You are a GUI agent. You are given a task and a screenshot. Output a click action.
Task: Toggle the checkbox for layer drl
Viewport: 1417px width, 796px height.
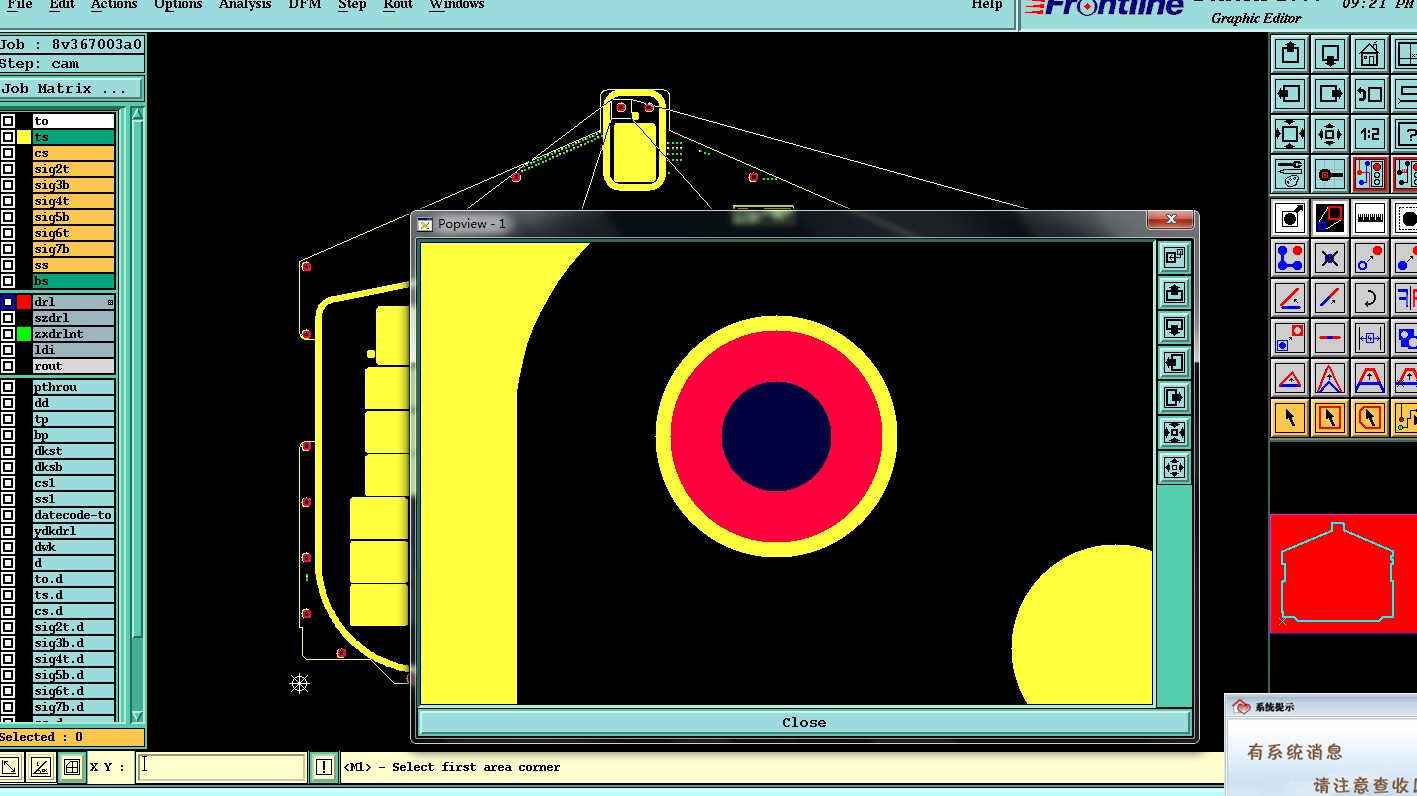(x=8, y=302)
